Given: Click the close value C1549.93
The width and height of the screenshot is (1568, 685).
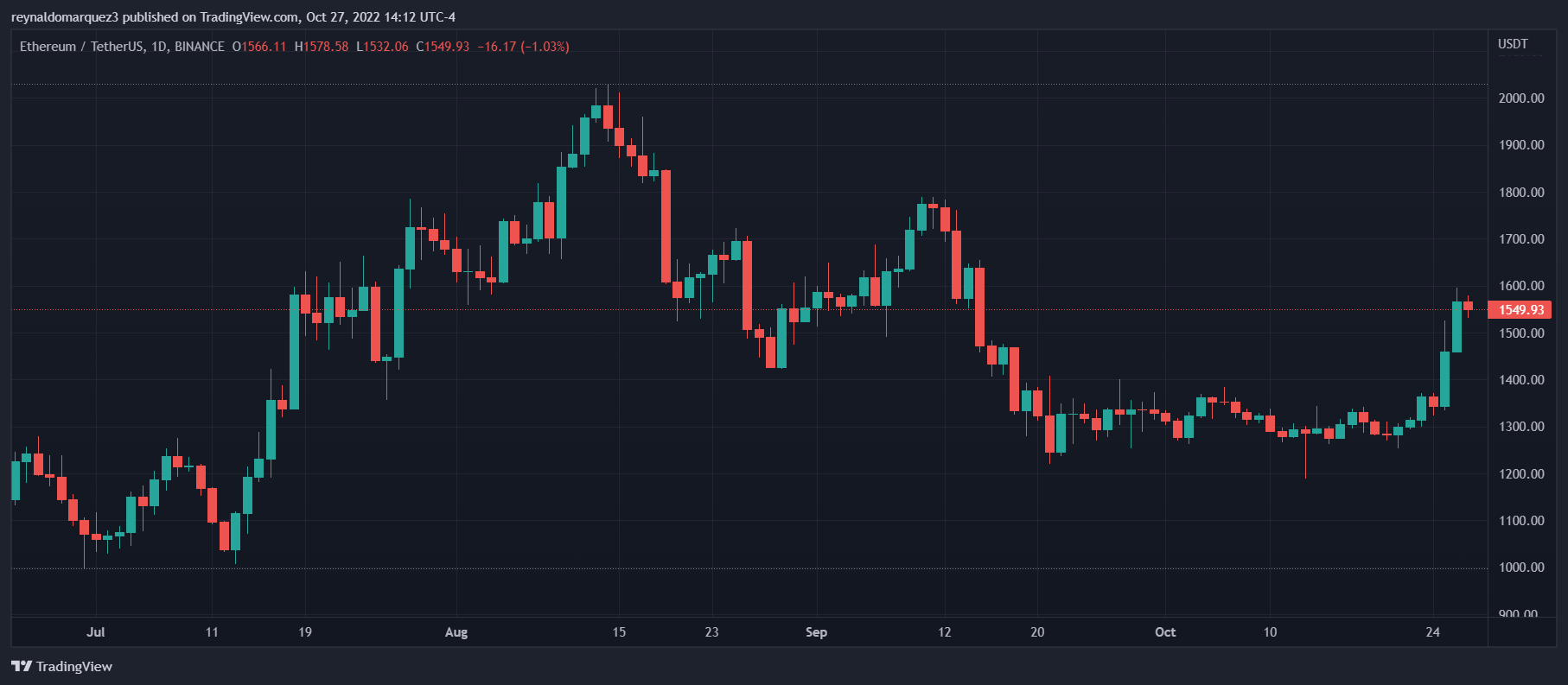Looking at the screenshot, I should 443,47.
